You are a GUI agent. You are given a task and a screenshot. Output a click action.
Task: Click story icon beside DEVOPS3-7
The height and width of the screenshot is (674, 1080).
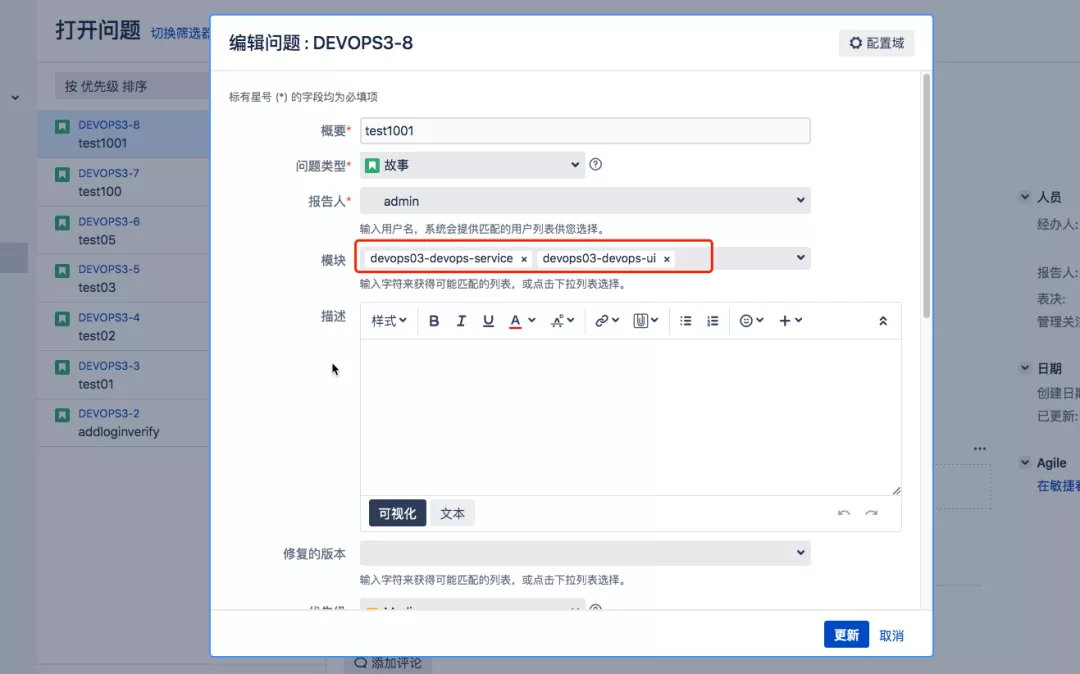(x=62, y=175)
